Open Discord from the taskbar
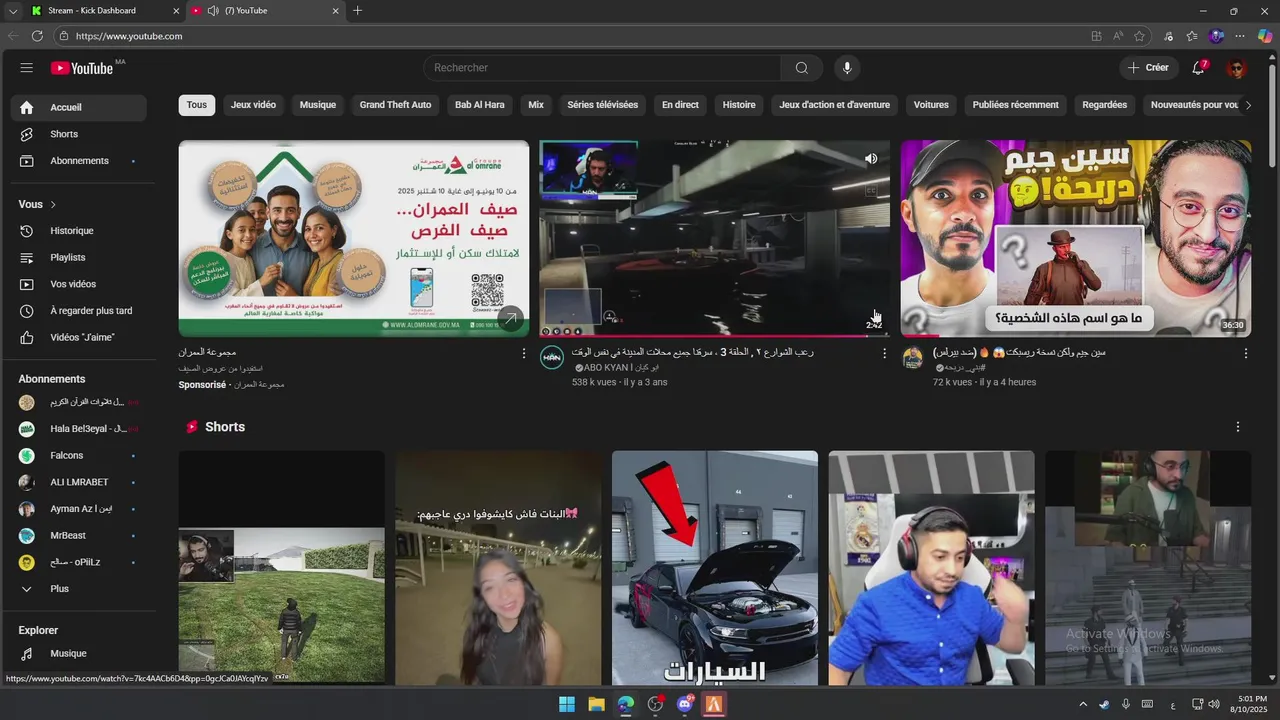Viewport: 1280px width, 720px height. (685, 704)
